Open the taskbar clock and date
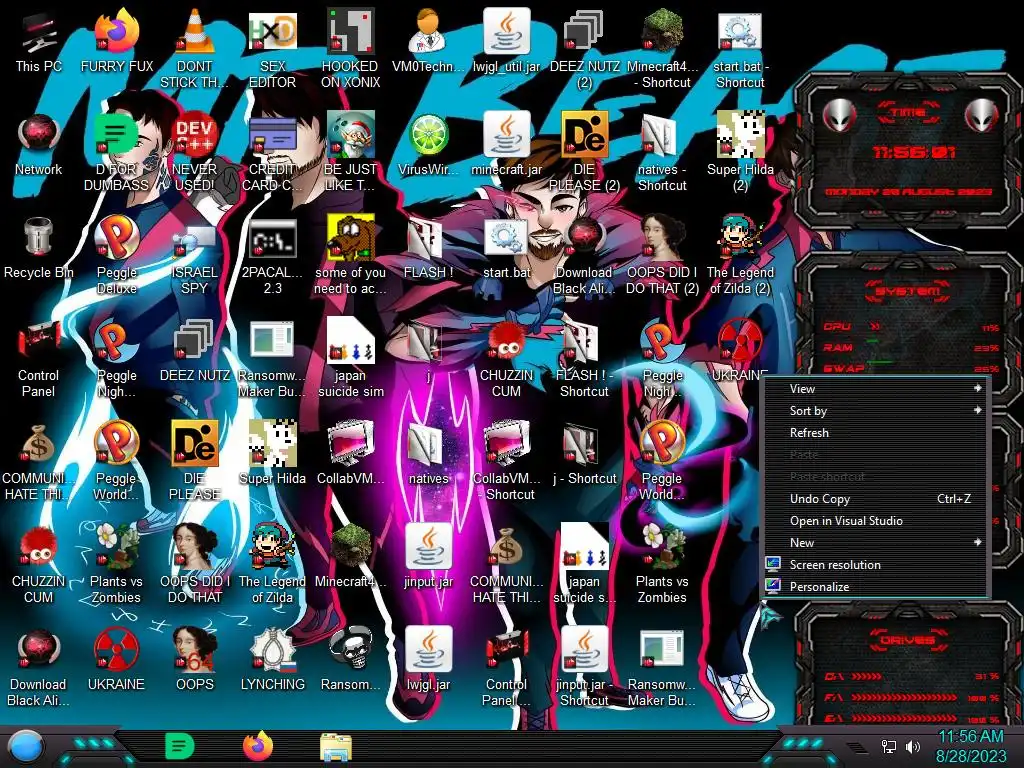The height and width of the screenshot is (768, 1024). (x=970, y=746)
